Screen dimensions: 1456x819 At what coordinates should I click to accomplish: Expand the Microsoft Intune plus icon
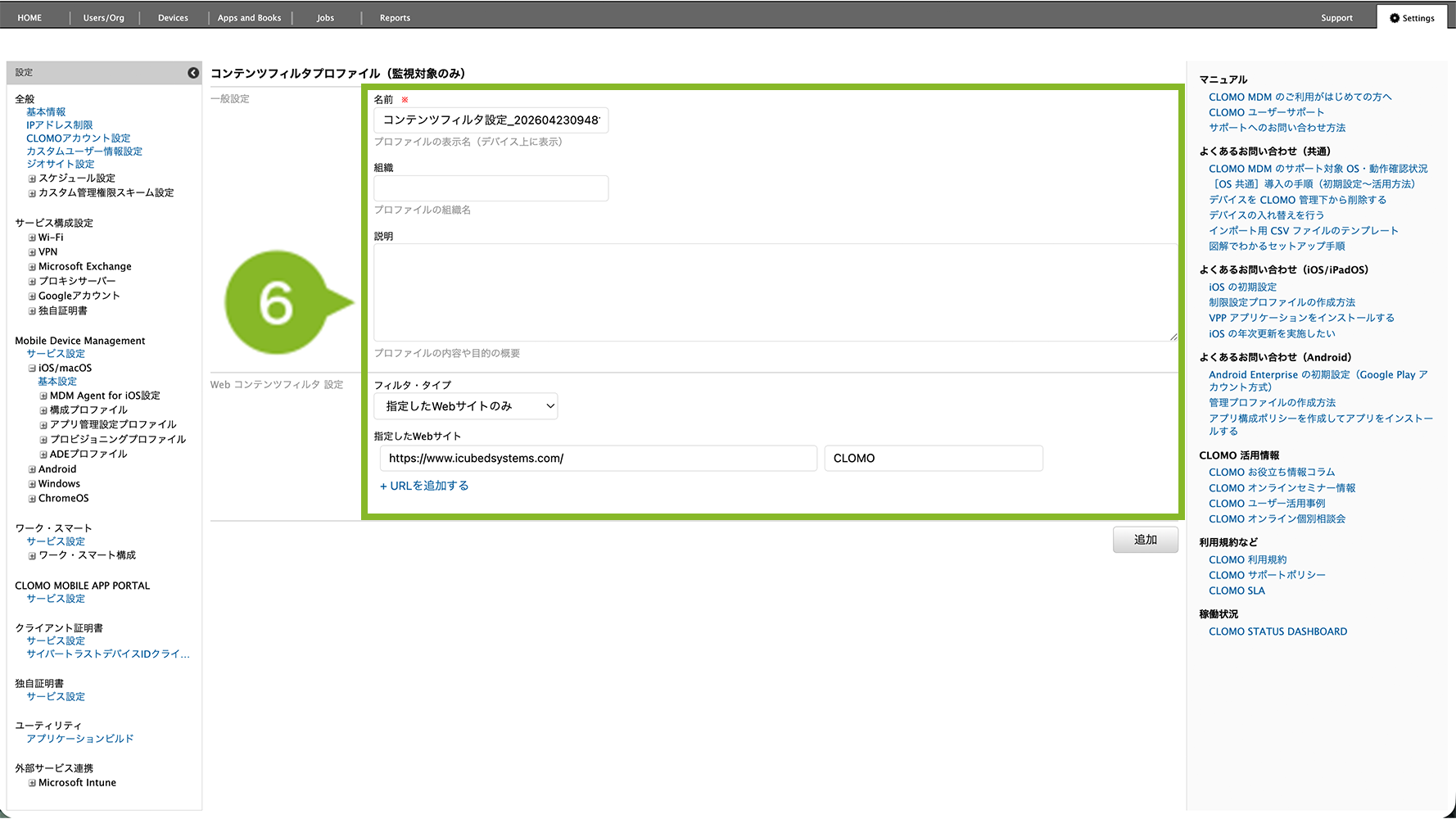point(32,784)
